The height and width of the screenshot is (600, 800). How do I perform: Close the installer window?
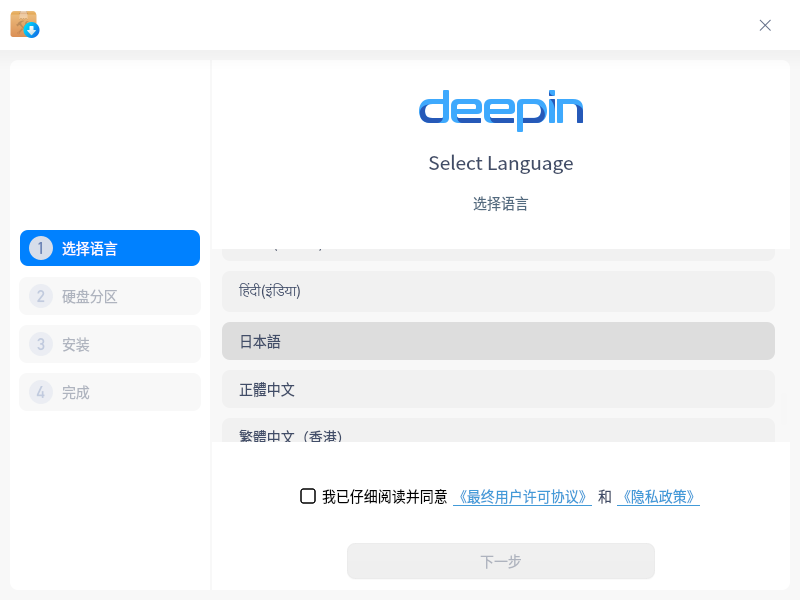[x=765, y=26]
